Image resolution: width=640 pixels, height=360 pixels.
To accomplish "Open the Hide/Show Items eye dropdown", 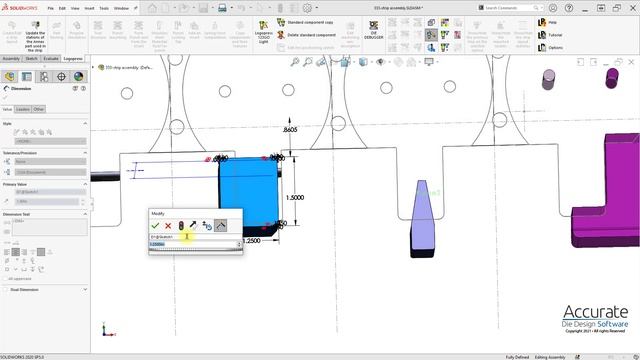I will [x=381, y=62].
